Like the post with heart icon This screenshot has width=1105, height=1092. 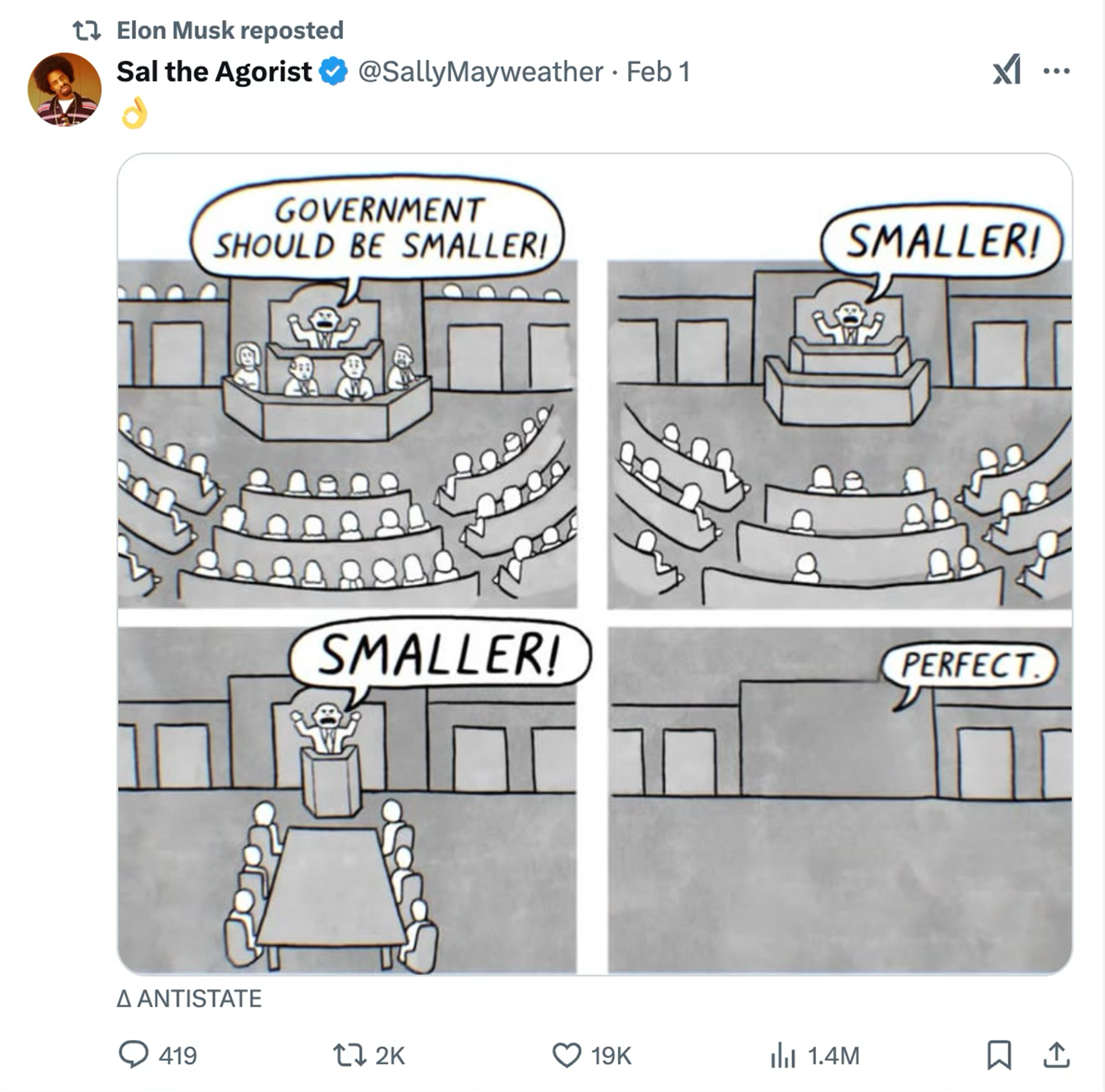click(x=566, y=1056)
